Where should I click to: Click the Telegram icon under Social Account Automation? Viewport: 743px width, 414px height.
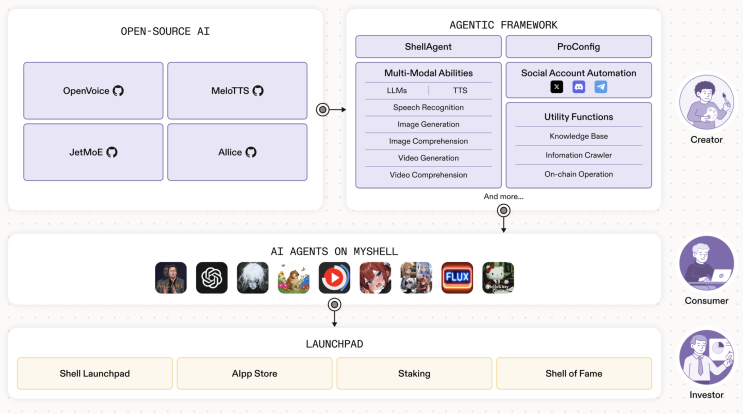pos(601,87)
